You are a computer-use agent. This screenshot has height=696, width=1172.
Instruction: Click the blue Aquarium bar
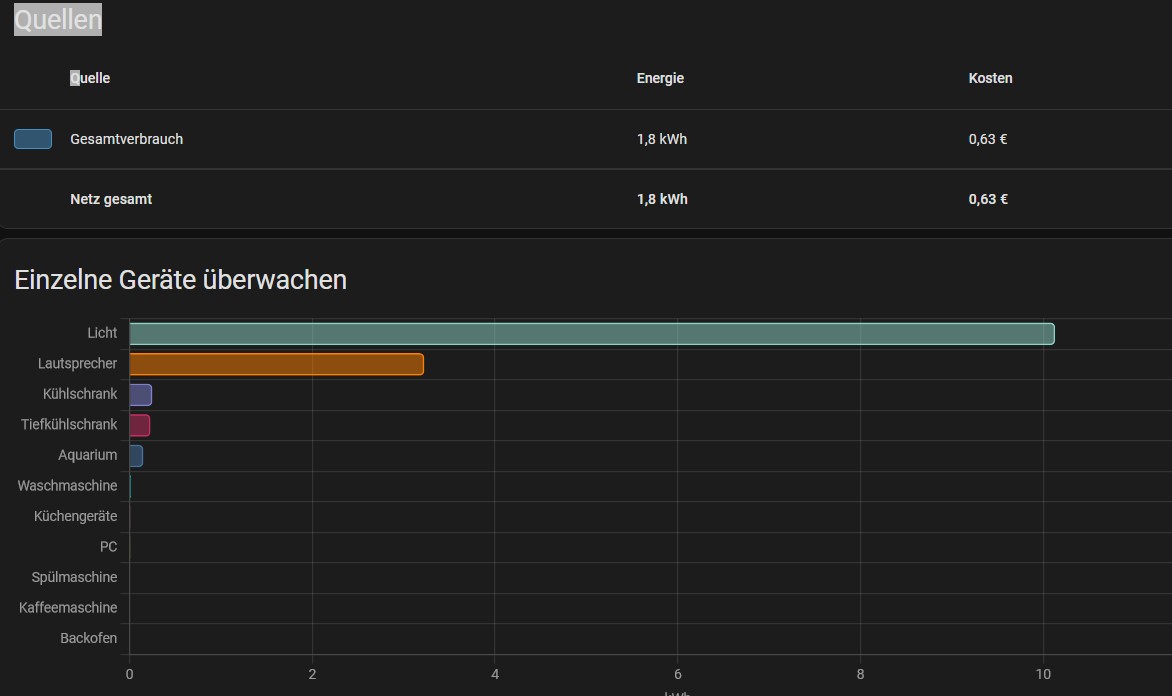point(136,456)
